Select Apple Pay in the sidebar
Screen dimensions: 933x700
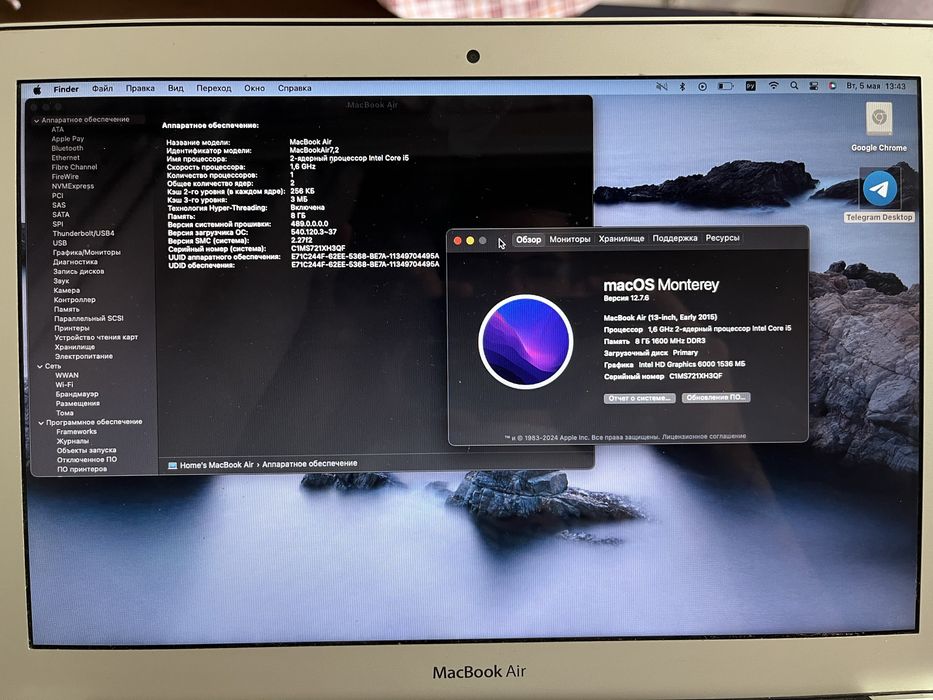67,139
